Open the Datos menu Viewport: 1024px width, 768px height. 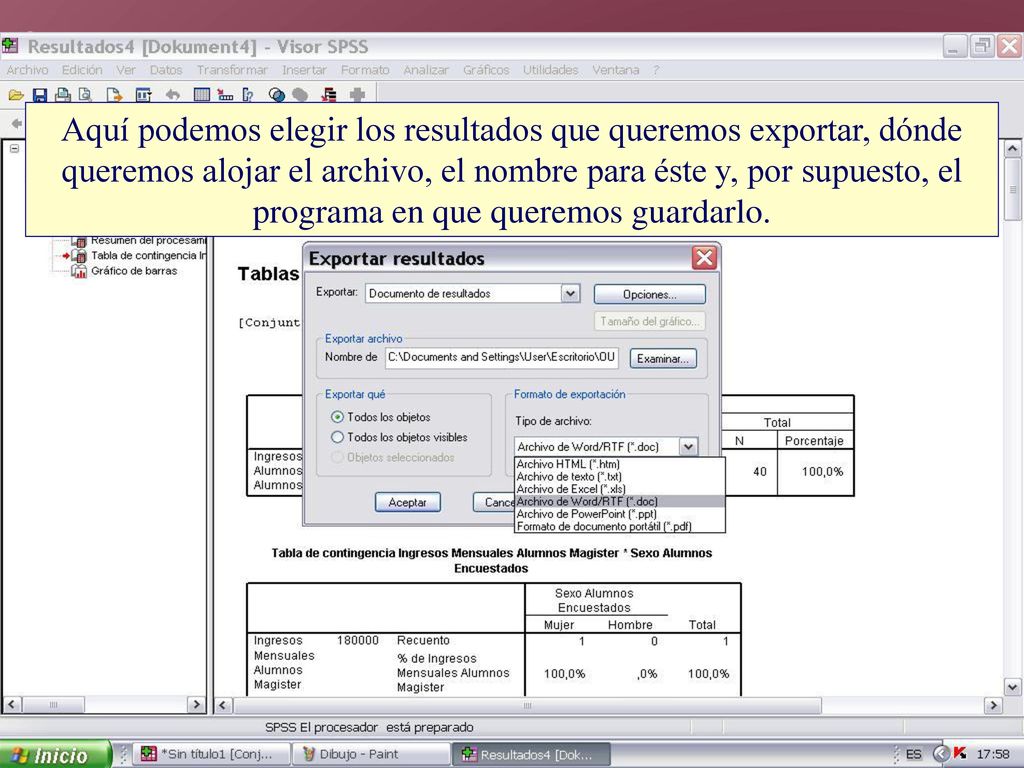pos(166,69)
